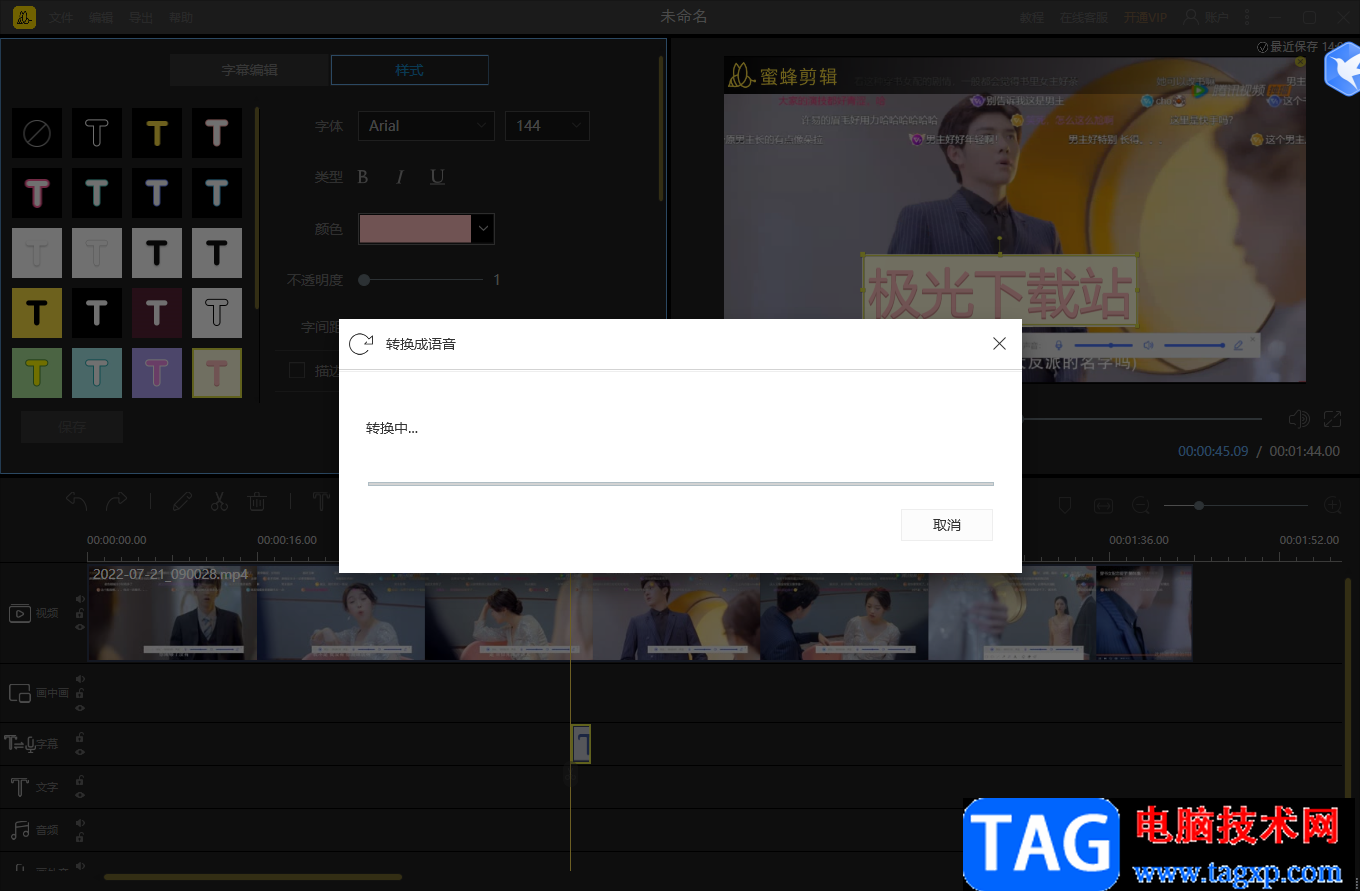Screen dimensions: 1360x891
Task: Switch to the 字幕编辑 tab
Action: click(250, 70)
